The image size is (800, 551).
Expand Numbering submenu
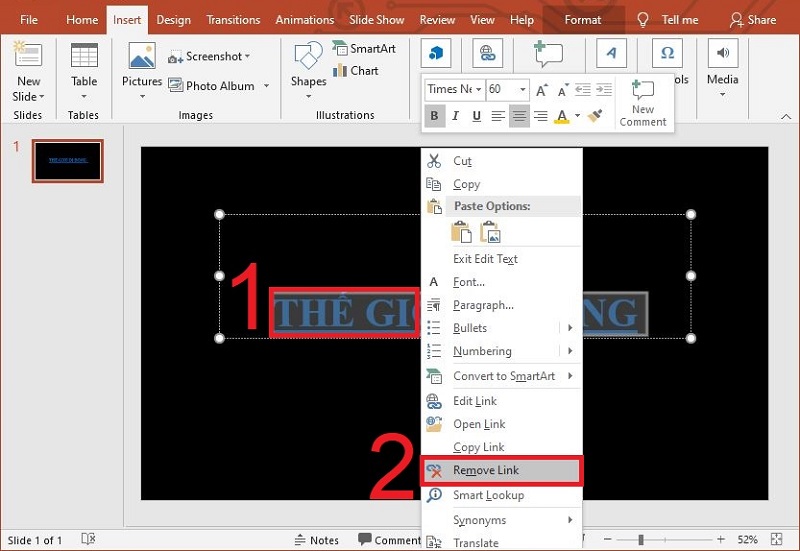[x=570, y=350]
